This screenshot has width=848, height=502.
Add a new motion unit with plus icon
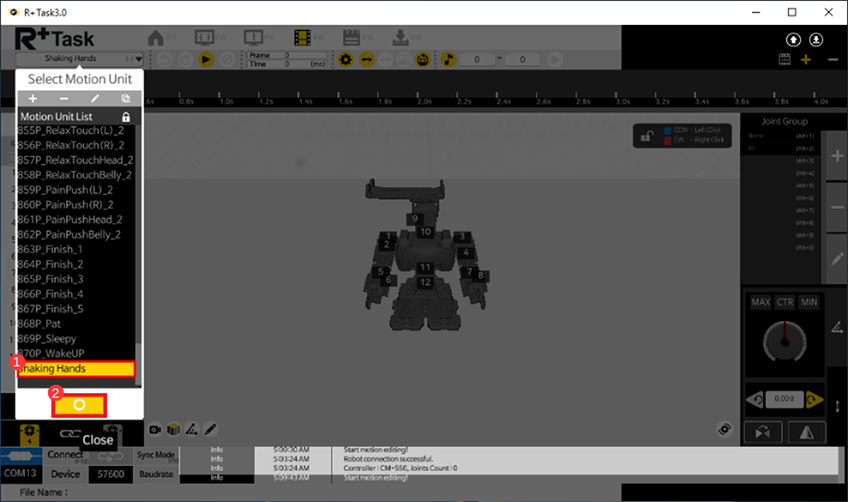coord(33,99)
